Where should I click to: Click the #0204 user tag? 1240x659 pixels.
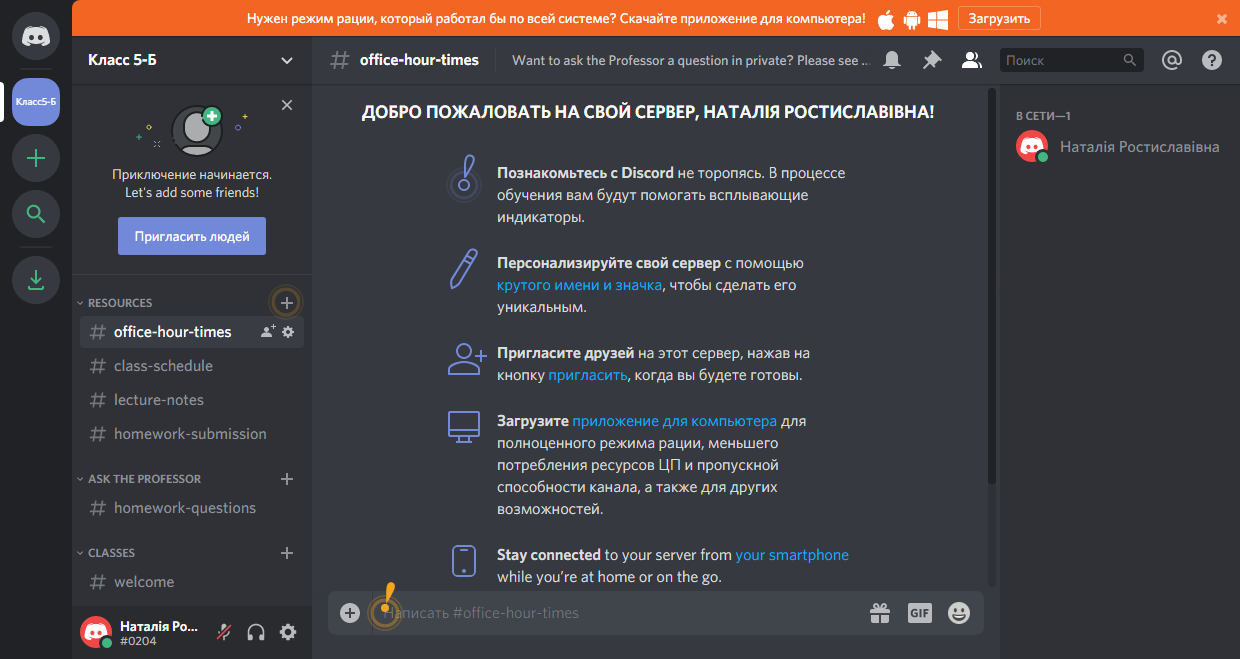pyautogui.click(x=137, y=642)
